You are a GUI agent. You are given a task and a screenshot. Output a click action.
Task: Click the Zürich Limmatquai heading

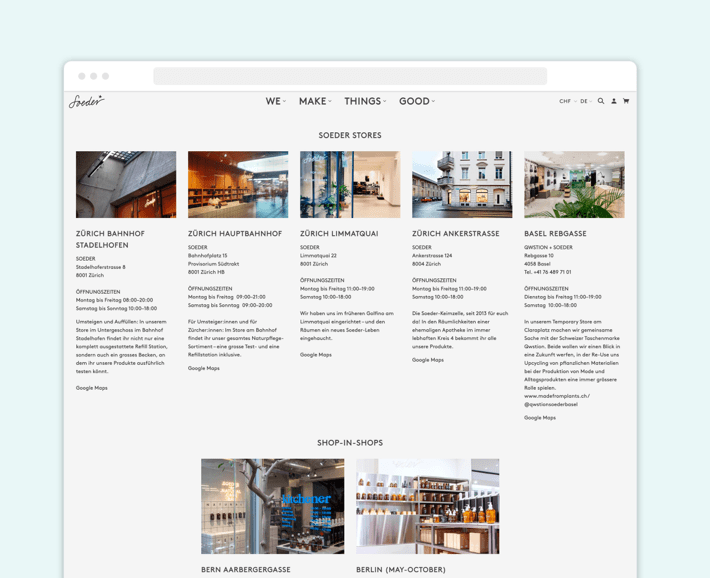pyautogui.click(x=339, y=233)
